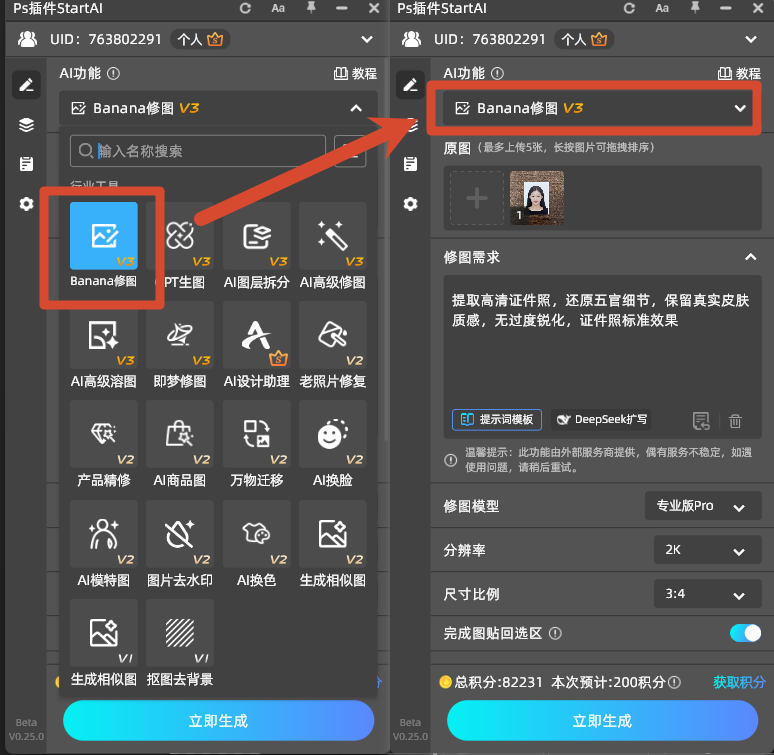This screenshot has height=755, width=774.
Task: Click 立即生成 in right panel
Action: tap(602, 720)
